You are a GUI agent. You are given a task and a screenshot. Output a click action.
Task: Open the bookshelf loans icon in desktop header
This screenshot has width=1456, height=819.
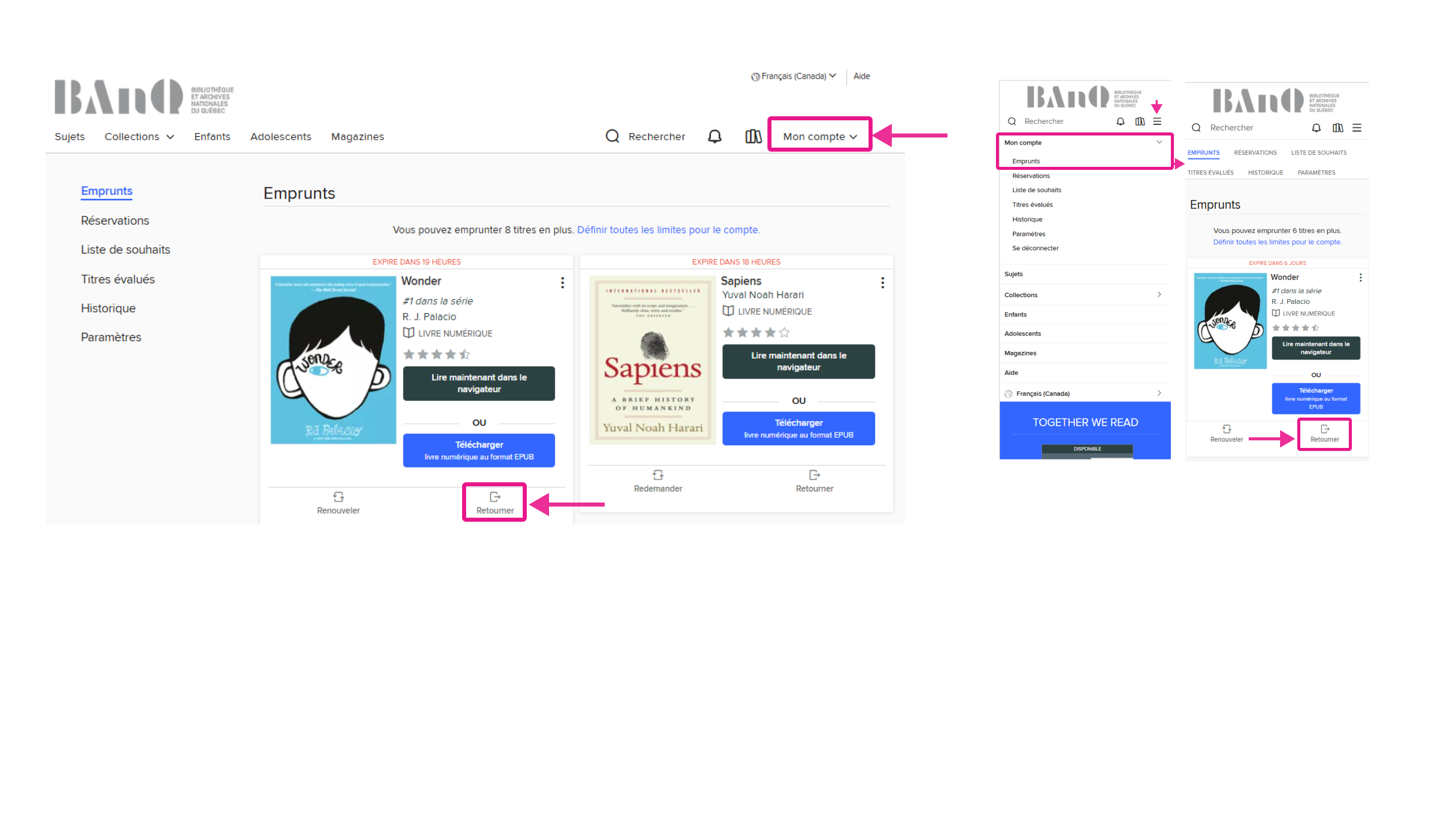point(753,136)
